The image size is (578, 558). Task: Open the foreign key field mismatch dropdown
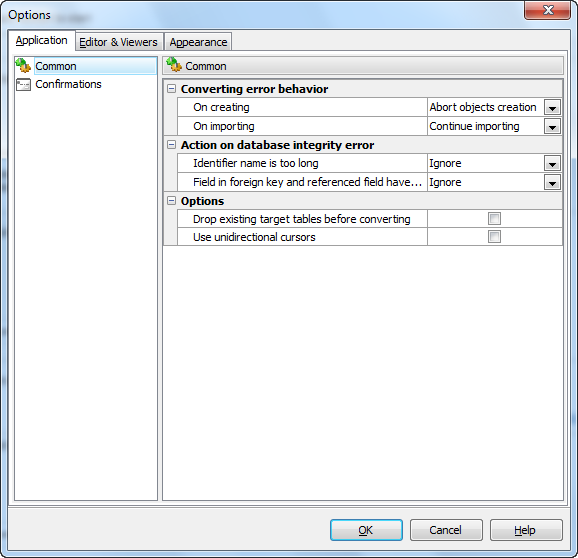[552, 182]
